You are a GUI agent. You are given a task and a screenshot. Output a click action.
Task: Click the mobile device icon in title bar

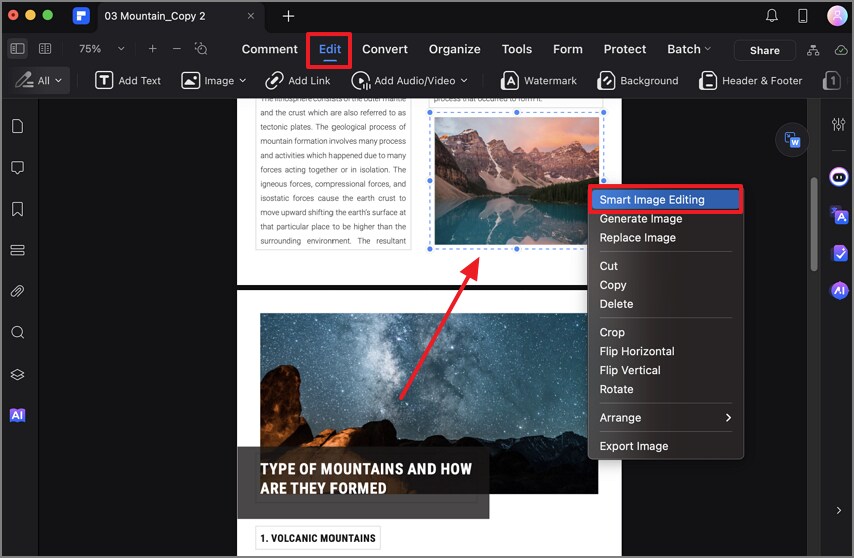(803, 16)
